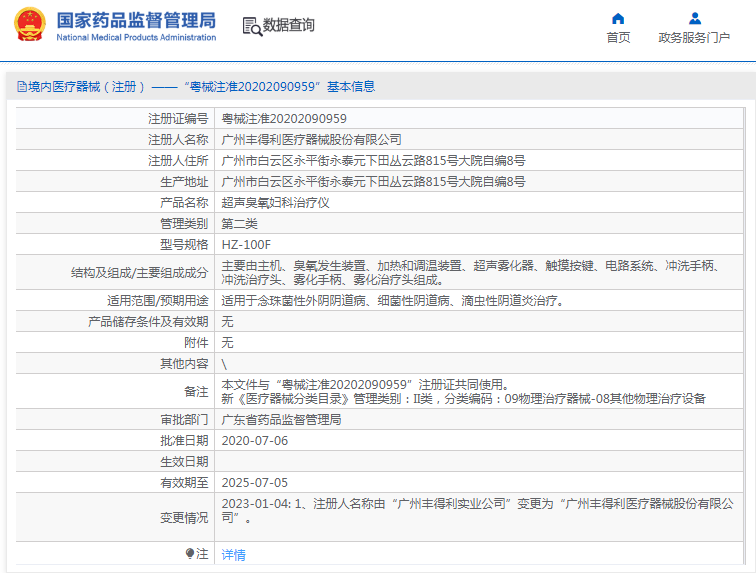Viewport: 756px width, 573px height.
Task: Select 广州丰得利医疗器械股份有限公司 registrant name cell
Action: pos(311,140)
